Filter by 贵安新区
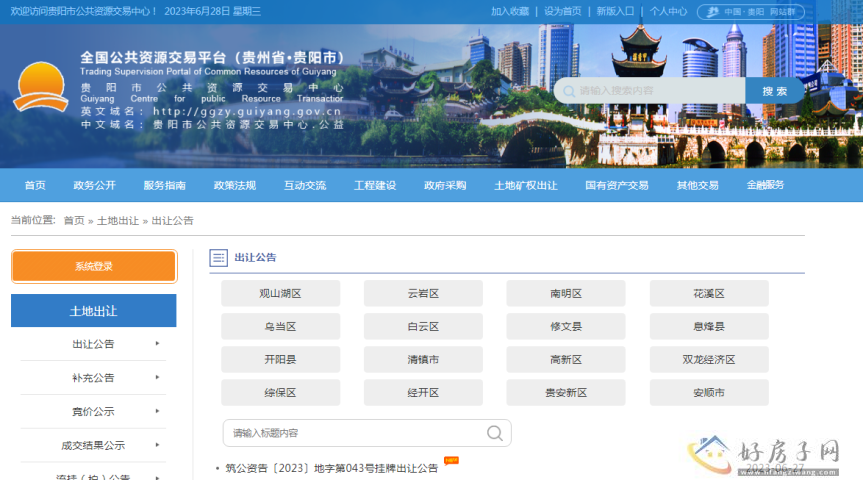The width and height of the screenshot is (863, 480). tap(566, 392)
